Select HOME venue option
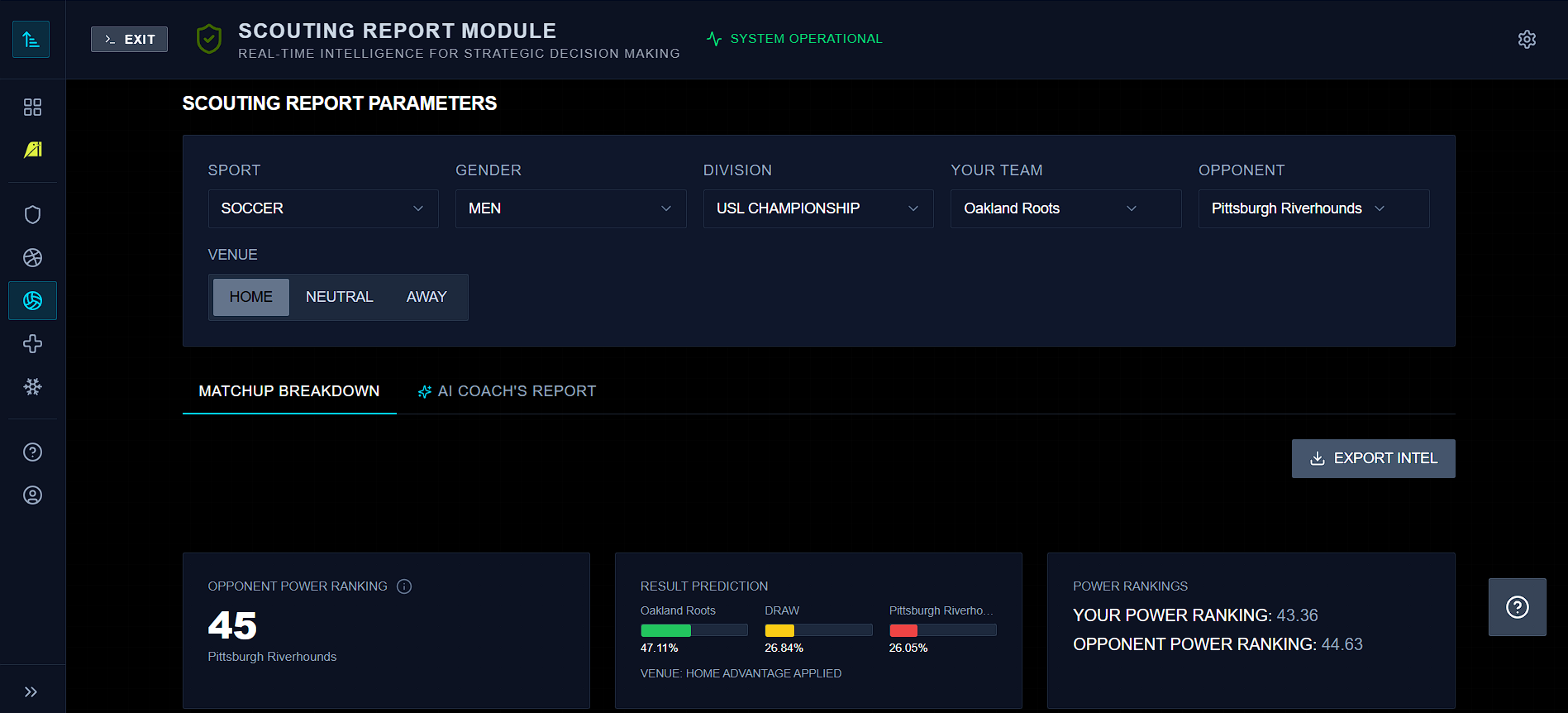Screen dimensions: 1568x713 pyautogui.click(x=251, y=297)
